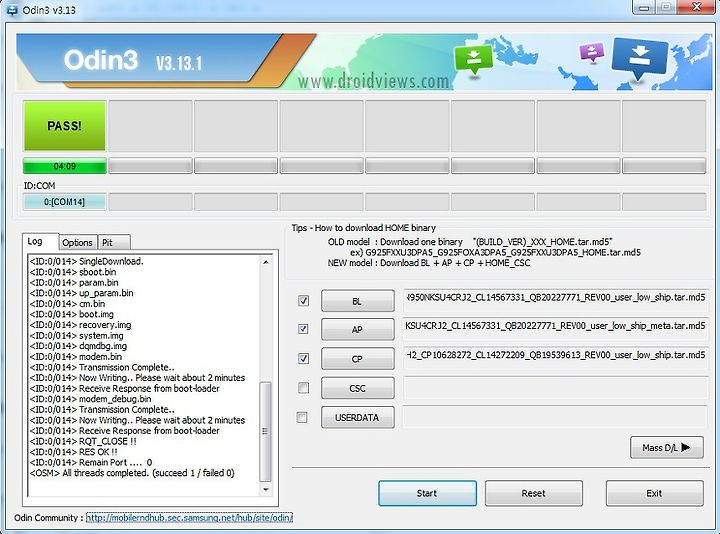720x534 pixels.
Task: Uncheck the CP file checkbox
Action: (x=303, y=359)
